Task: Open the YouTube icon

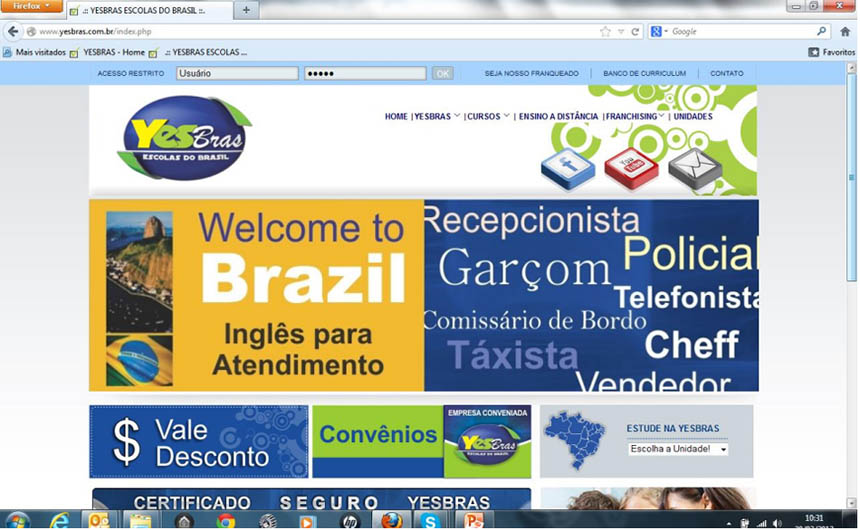Action: coord(631,168)
